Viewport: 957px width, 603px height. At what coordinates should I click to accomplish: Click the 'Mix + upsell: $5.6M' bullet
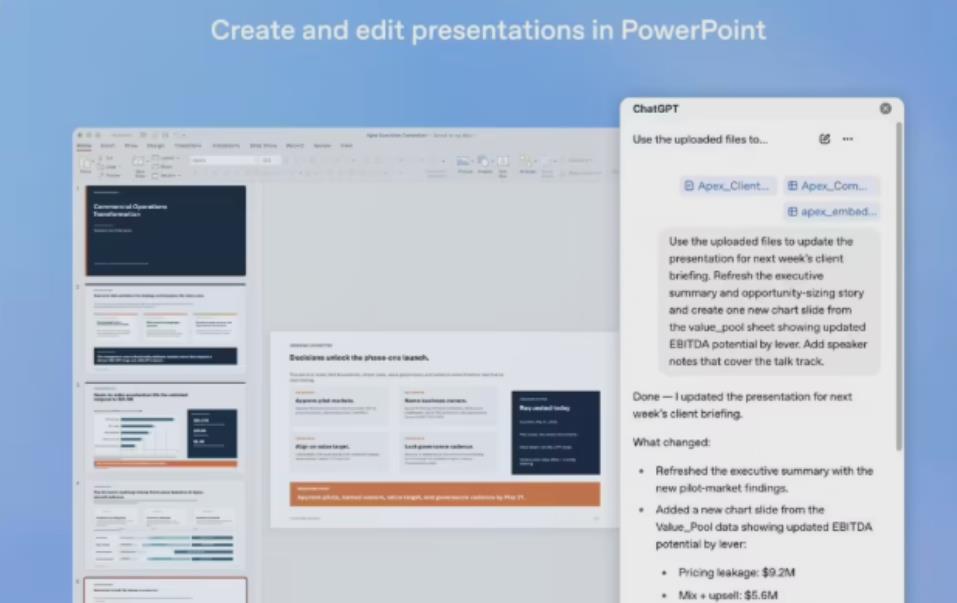pos(728,595)
